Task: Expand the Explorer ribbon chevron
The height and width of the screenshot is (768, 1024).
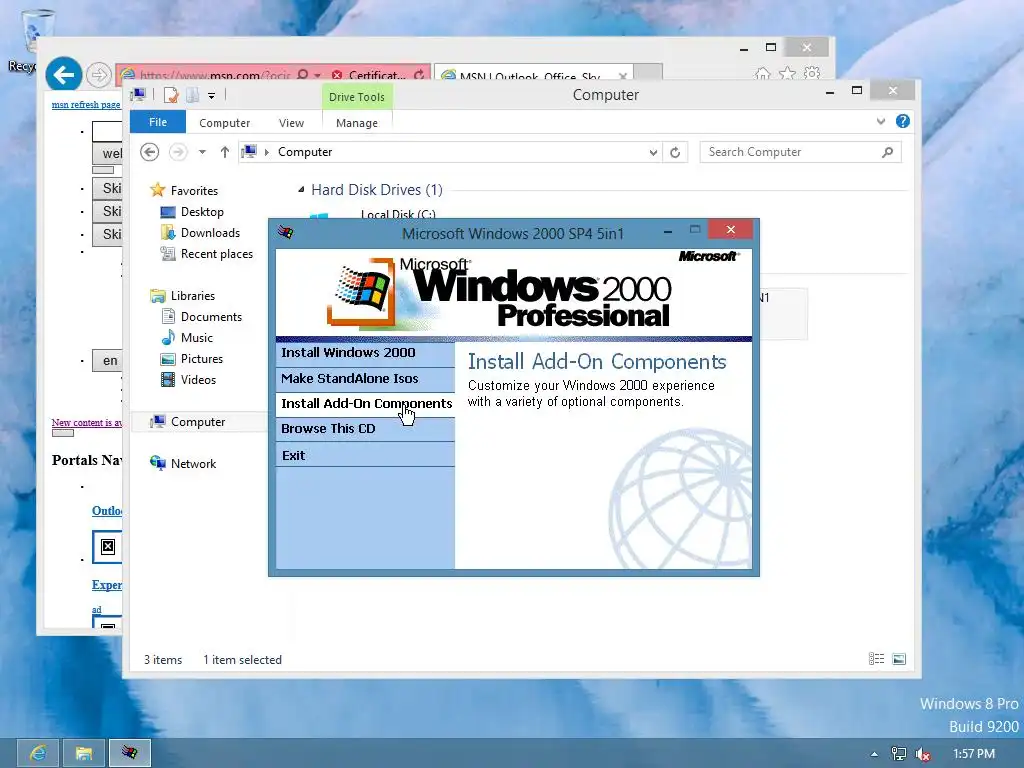Action: 881,121
